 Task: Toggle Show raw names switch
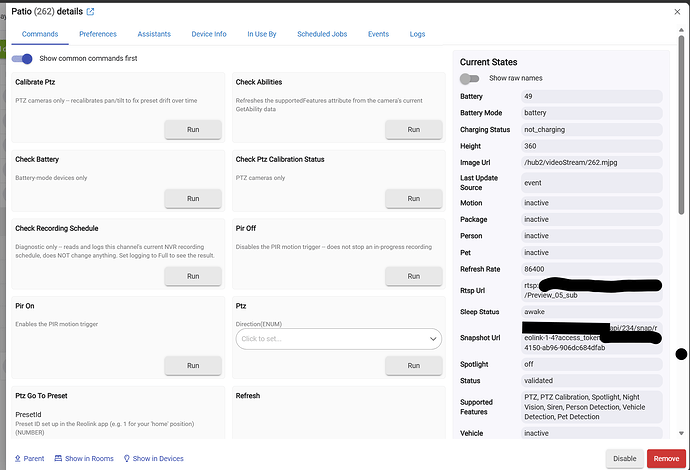coord(469,78)
